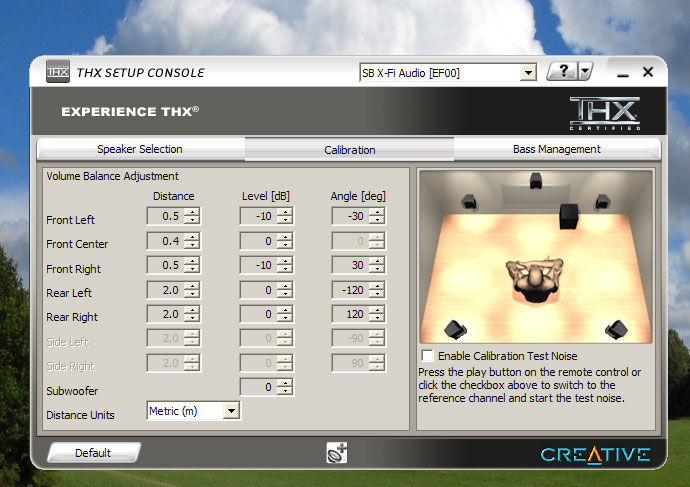Click the Front Right Distance field
Viewport: 690px width, 487px height.
point(165,265)
